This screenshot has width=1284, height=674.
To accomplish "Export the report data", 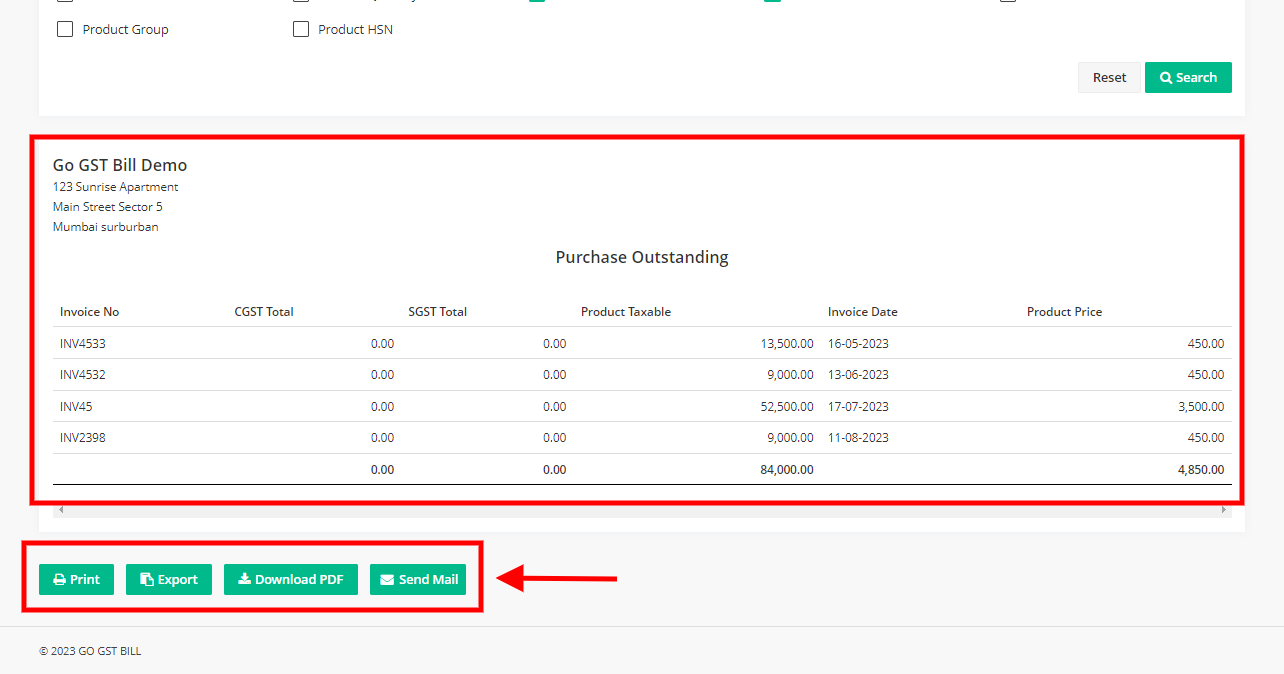I will [x=169, y=579].
